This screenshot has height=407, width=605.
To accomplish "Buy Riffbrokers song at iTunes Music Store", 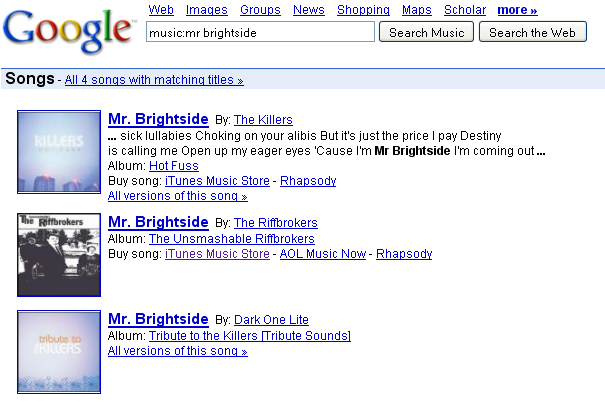I will [x=217, y=254].
